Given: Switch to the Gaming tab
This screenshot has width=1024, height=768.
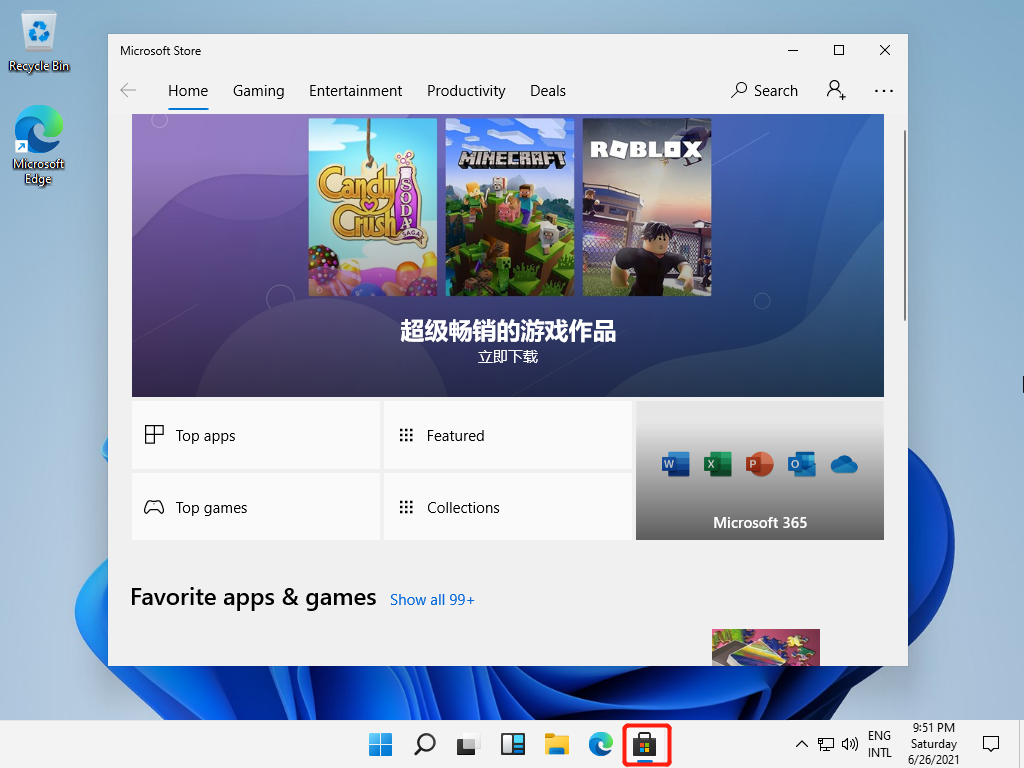Looking at the screenshot, I should tap(259, 91).
